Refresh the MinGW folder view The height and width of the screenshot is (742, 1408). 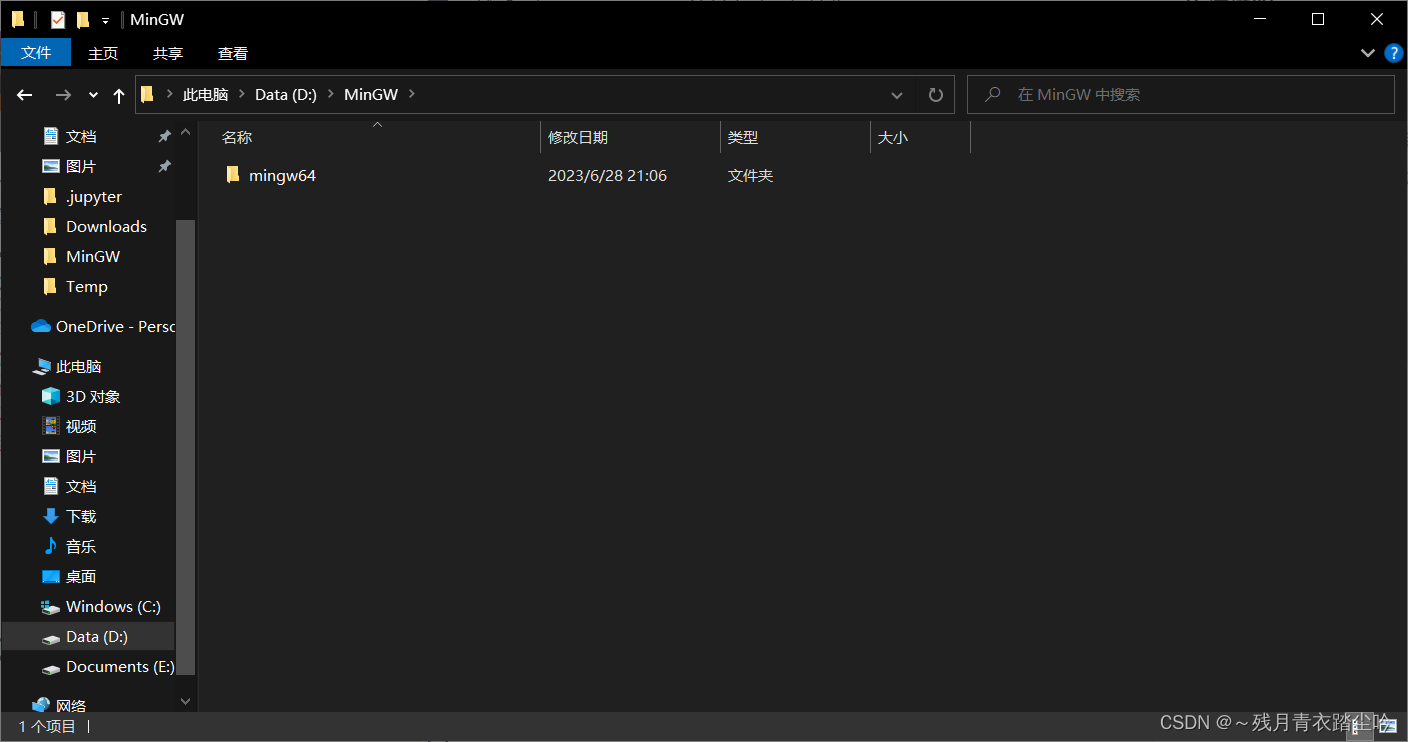click(x=936, y=95)
